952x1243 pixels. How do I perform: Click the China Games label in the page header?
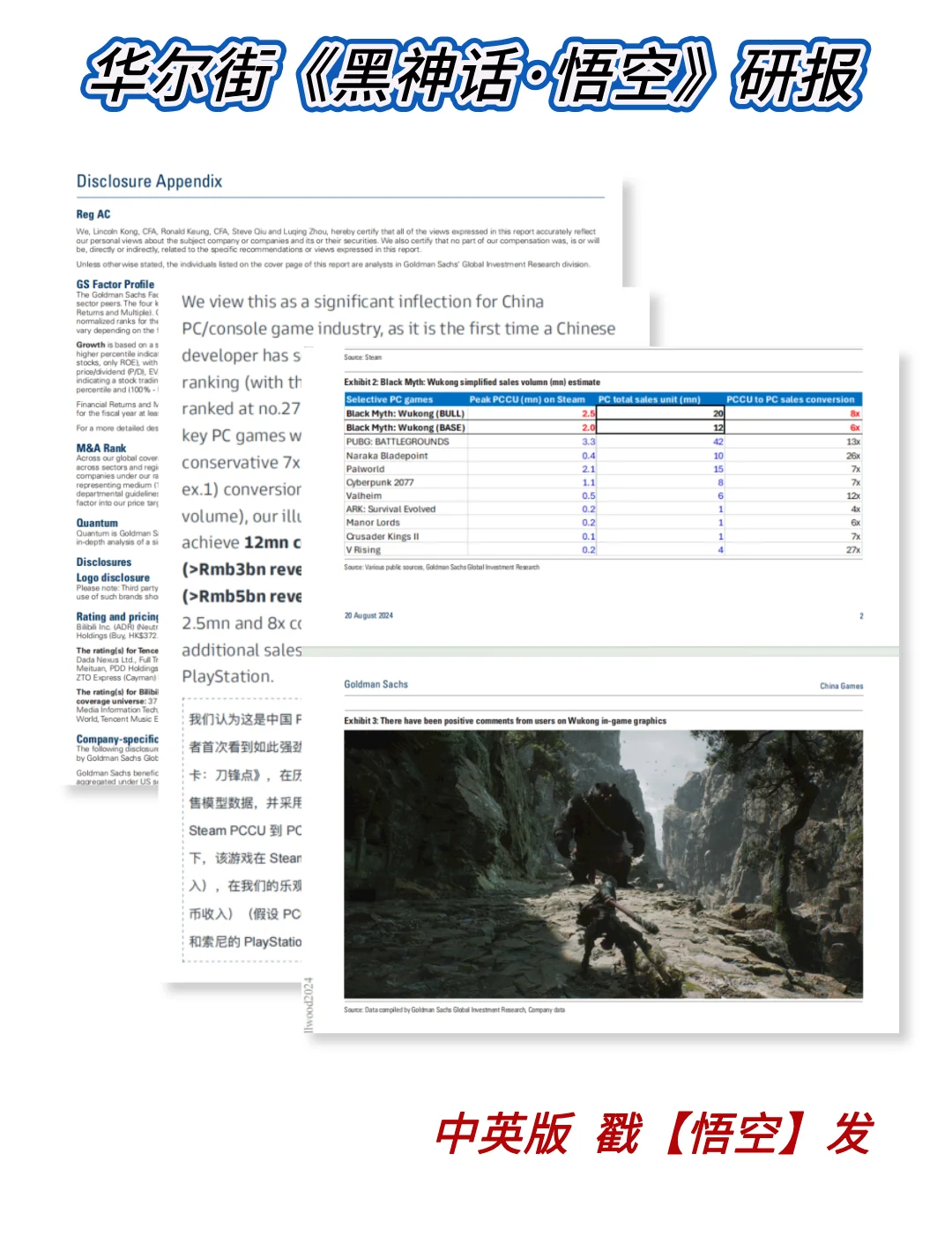pyautogui.click(x=841, y=686)
